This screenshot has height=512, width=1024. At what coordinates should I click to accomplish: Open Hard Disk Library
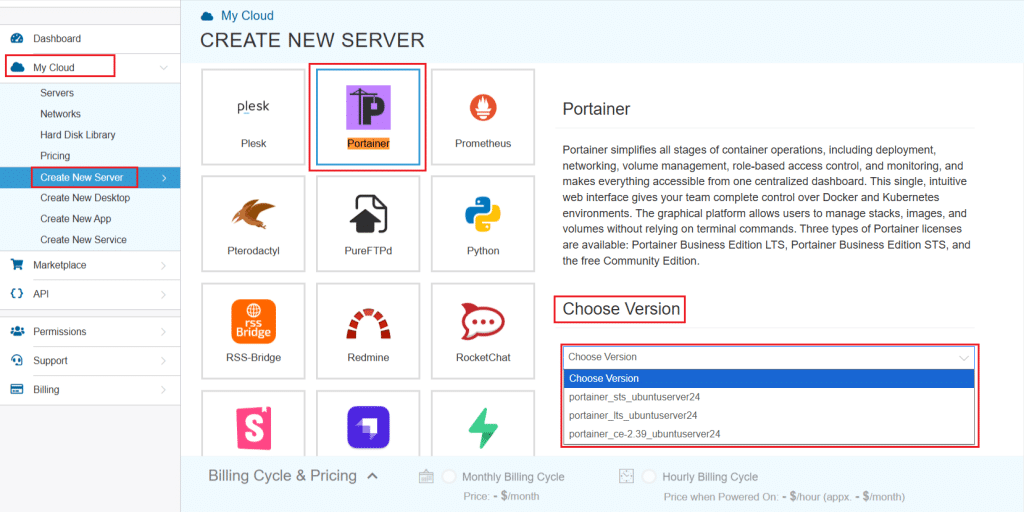click(x=78, y=135)
